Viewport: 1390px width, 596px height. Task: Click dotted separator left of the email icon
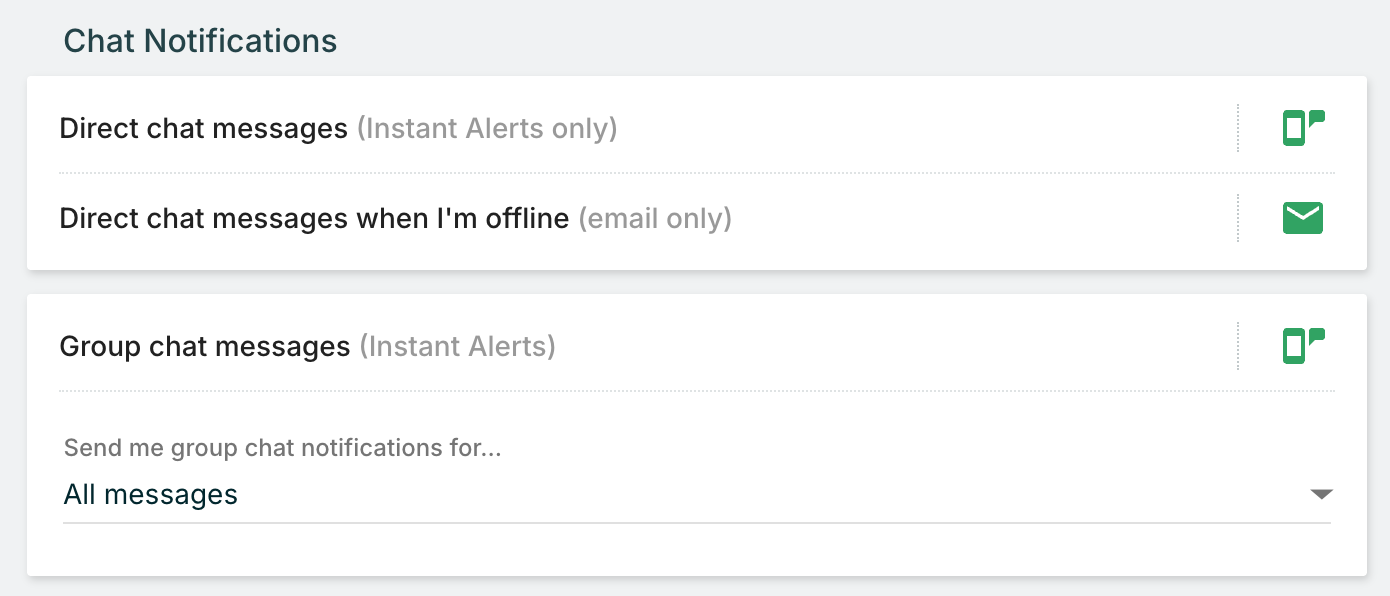[1238, 218]
